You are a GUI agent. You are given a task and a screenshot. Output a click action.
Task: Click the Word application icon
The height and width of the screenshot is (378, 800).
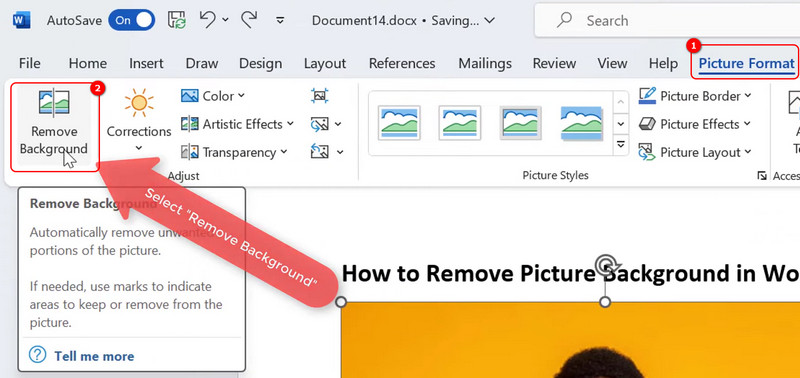22,20
